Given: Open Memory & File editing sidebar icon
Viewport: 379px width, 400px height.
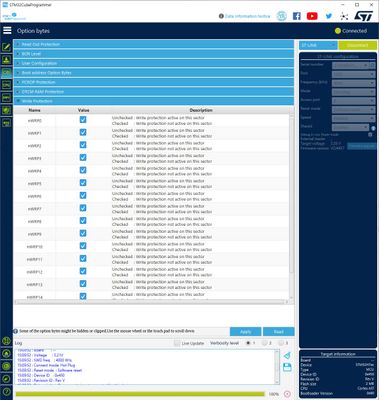Looking at the screenshot, I should (6, 47).
